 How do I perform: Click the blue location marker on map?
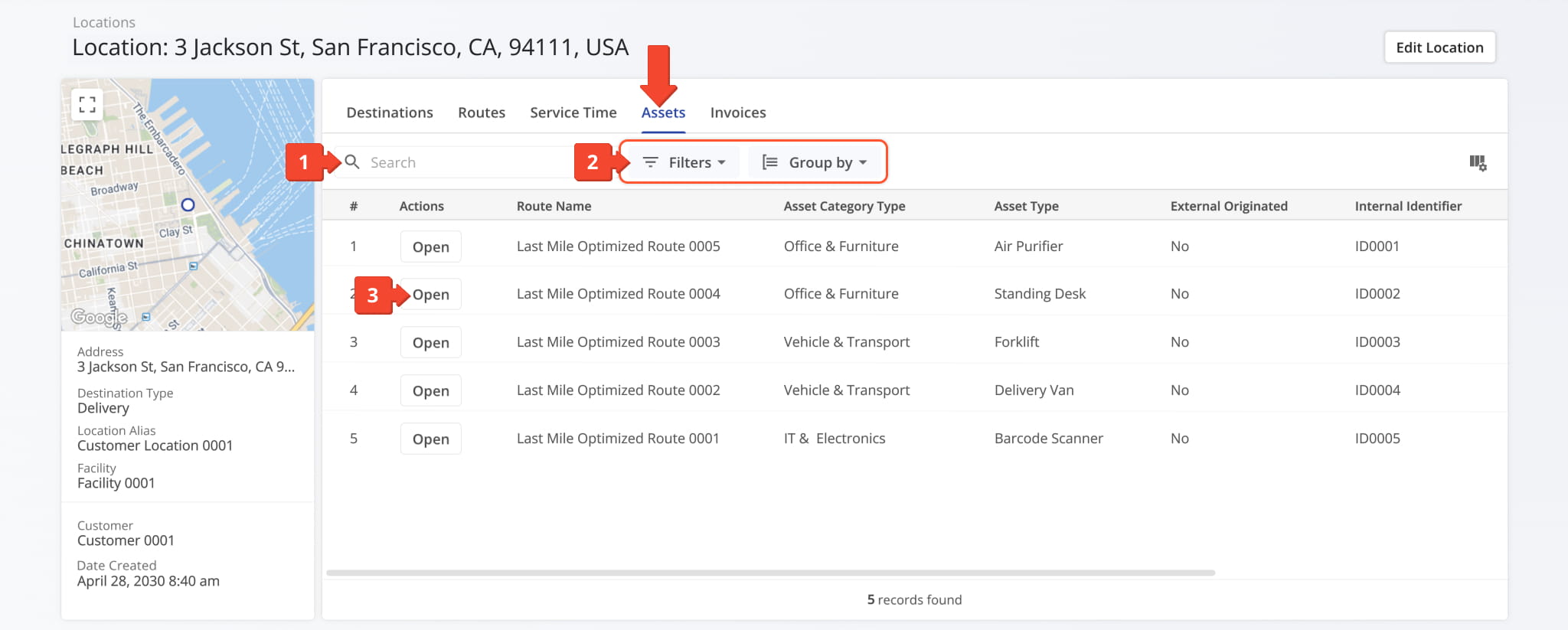tap(188, 205)
